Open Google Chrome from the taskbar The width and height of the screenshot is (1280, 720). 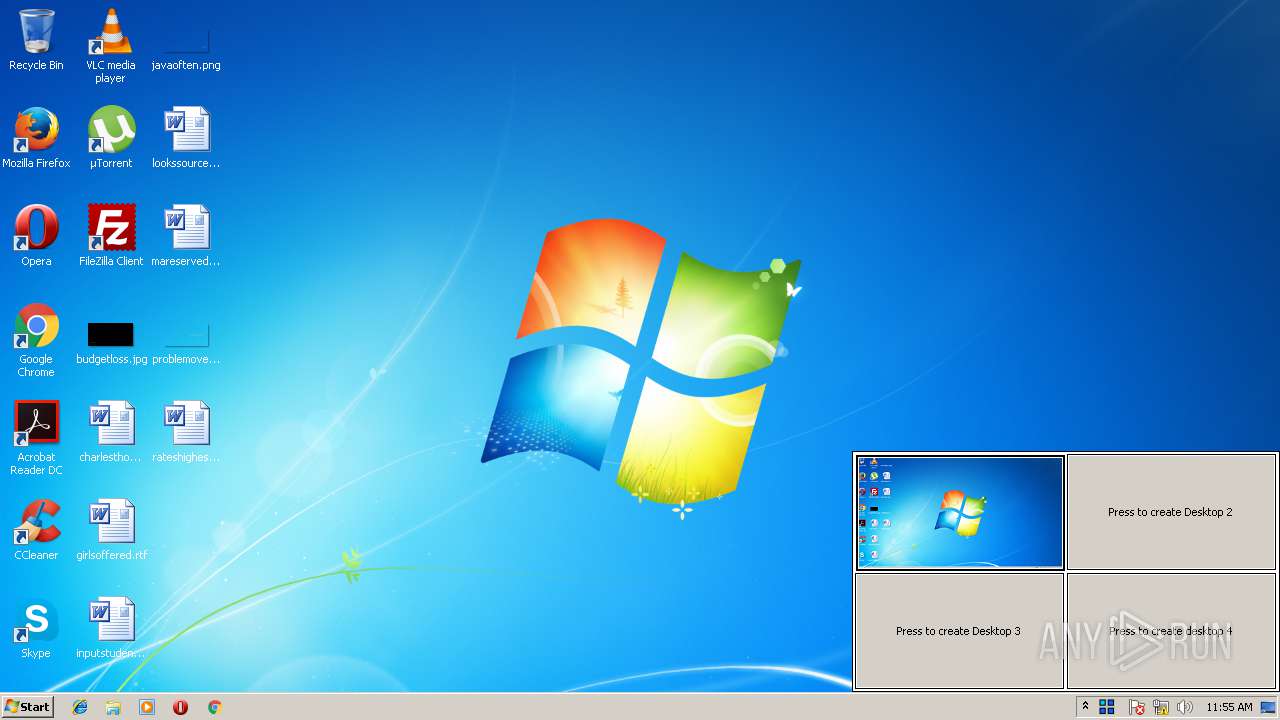(214, 707)
